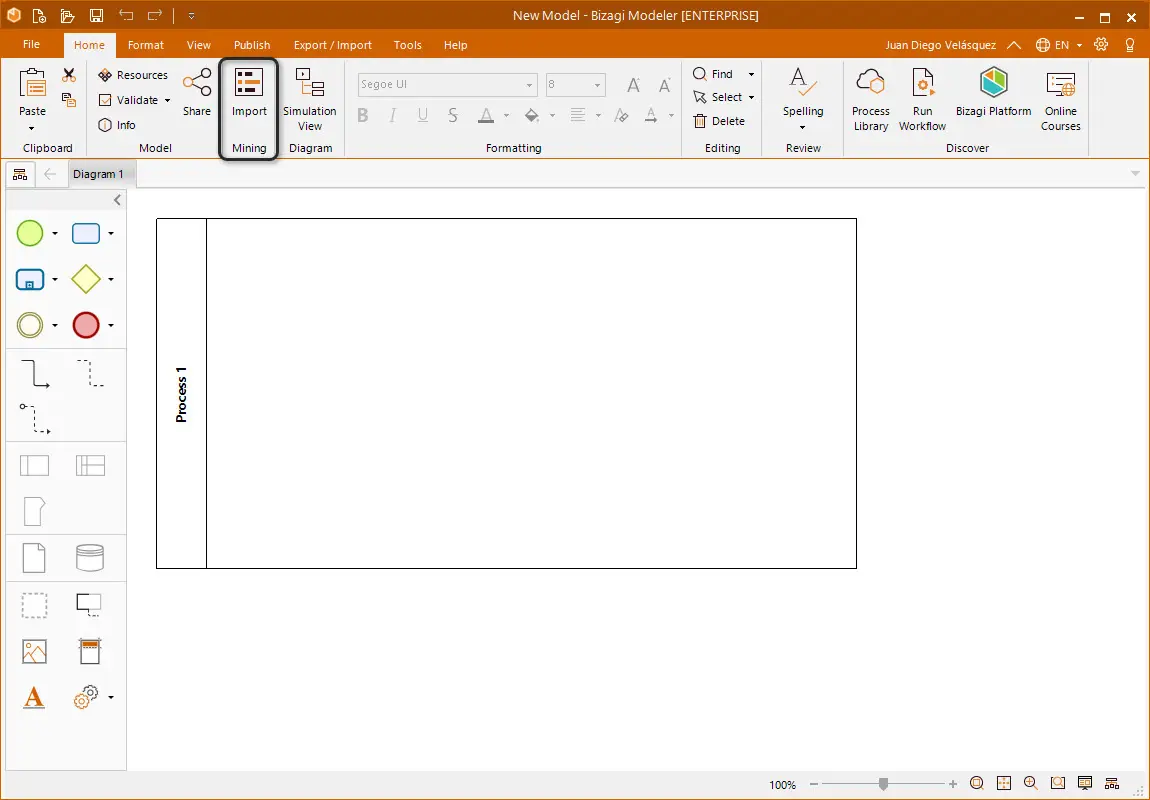Click the Resources button
This screenshot has width=1150, height=800.
(x=133, y=75)
